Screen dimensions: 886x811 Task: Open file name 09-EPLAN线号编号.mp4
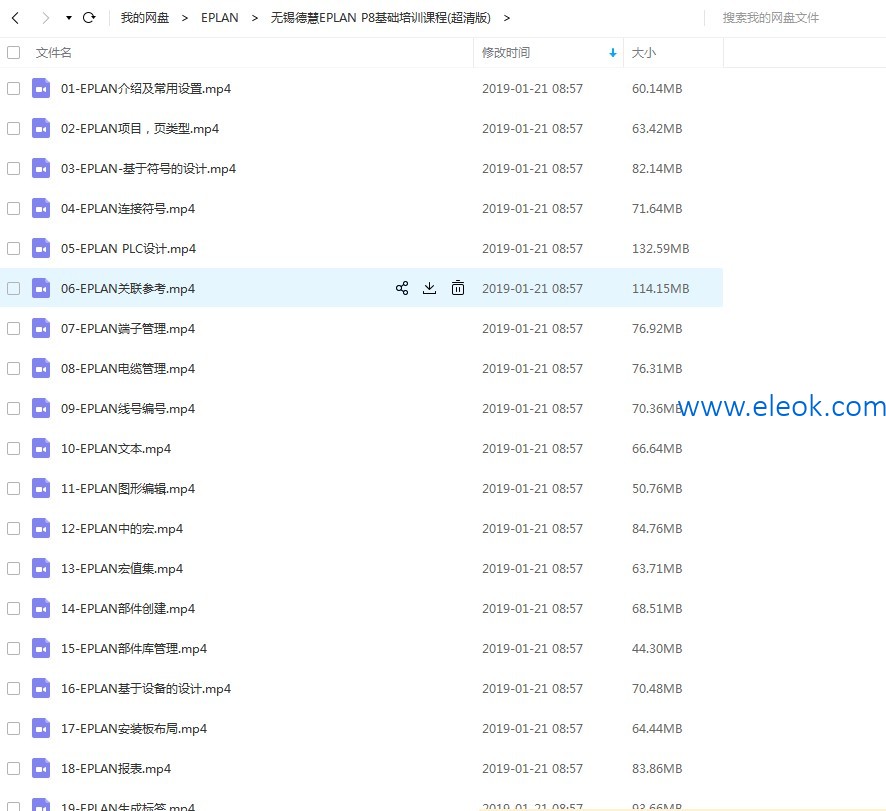click(128, 409)
